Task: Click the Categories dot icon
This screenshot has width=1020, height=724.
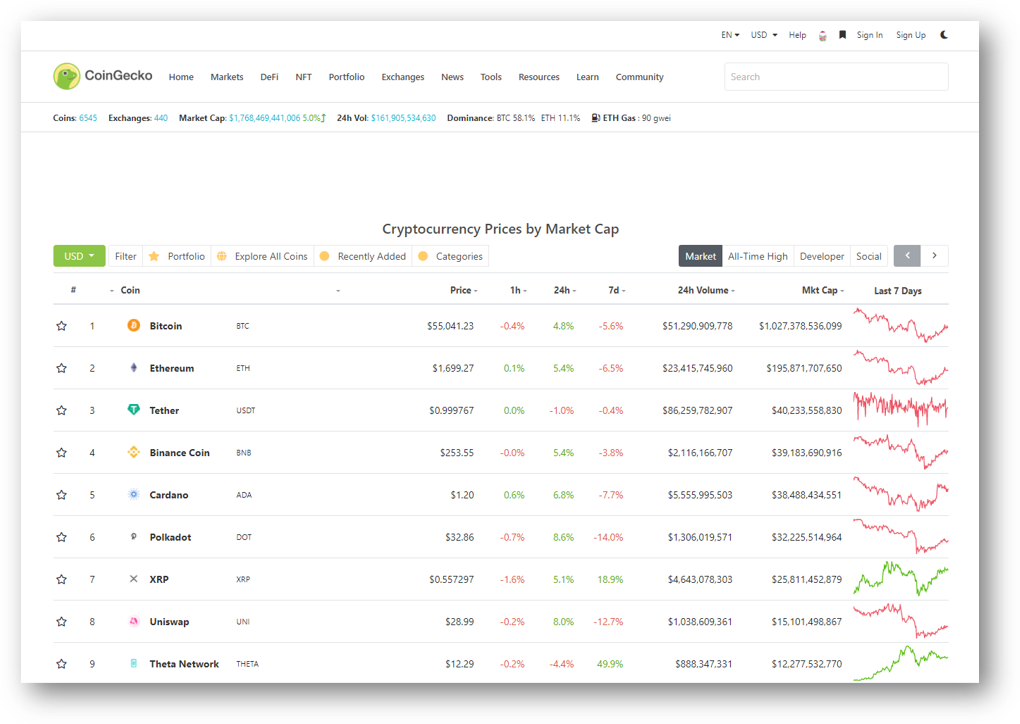Action: tap(423, 256)
